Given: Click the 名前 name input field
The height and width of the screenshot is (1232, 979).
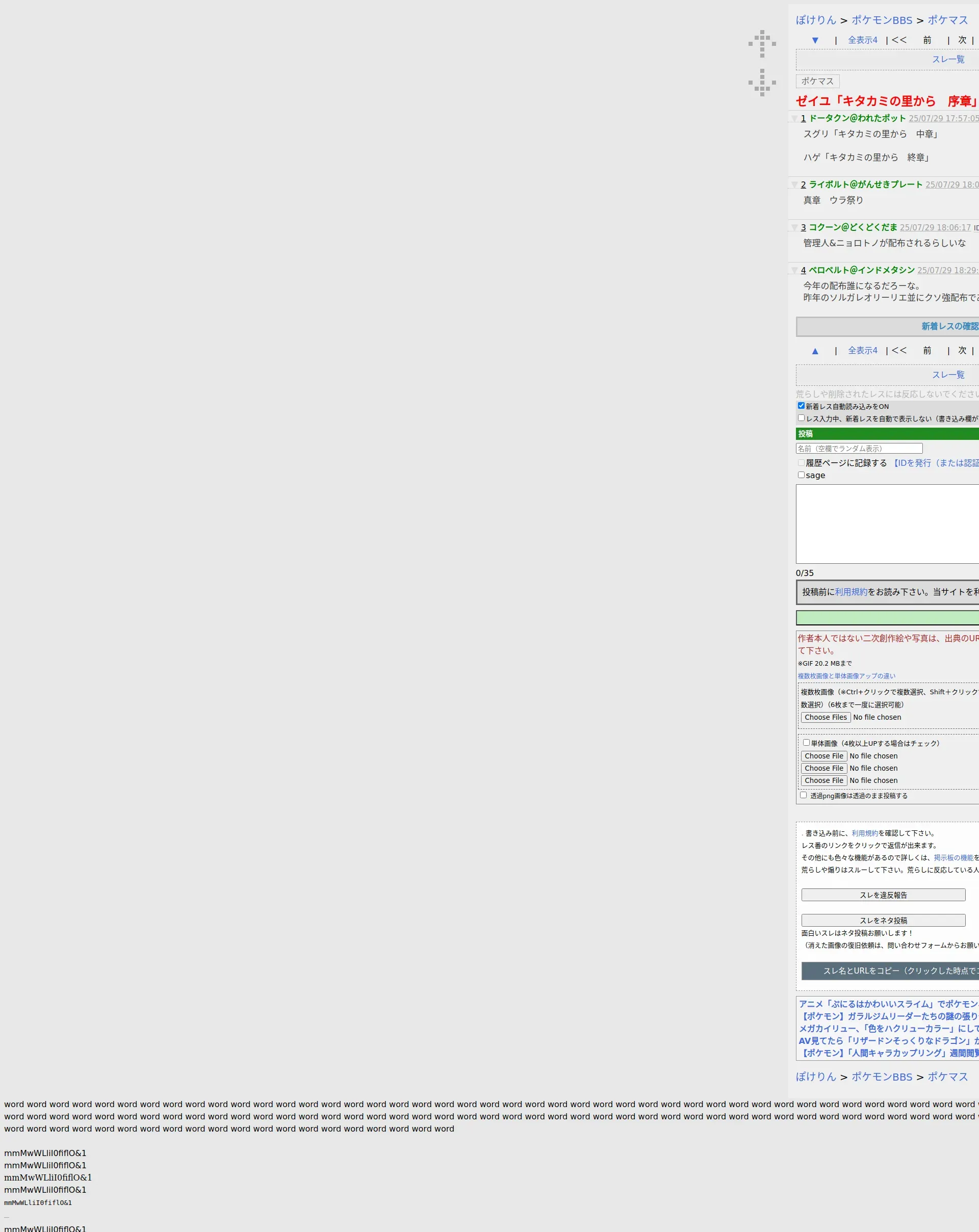Looking at the screenshot, I should click(x=859, y=449).
